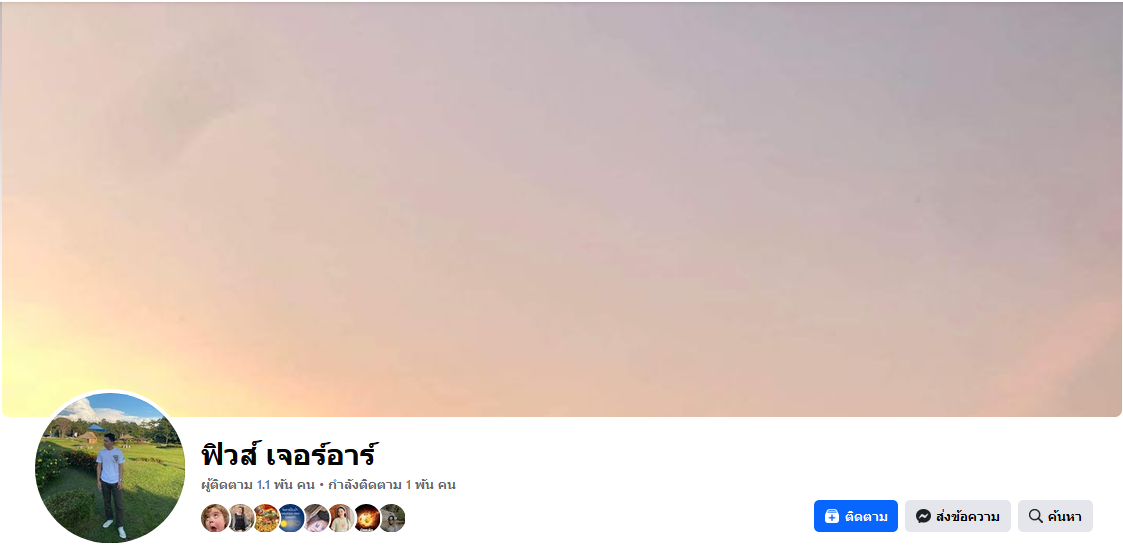Open the surprised child face follower avatar
The image size is (1123, 555).
(x=215, y=518)
